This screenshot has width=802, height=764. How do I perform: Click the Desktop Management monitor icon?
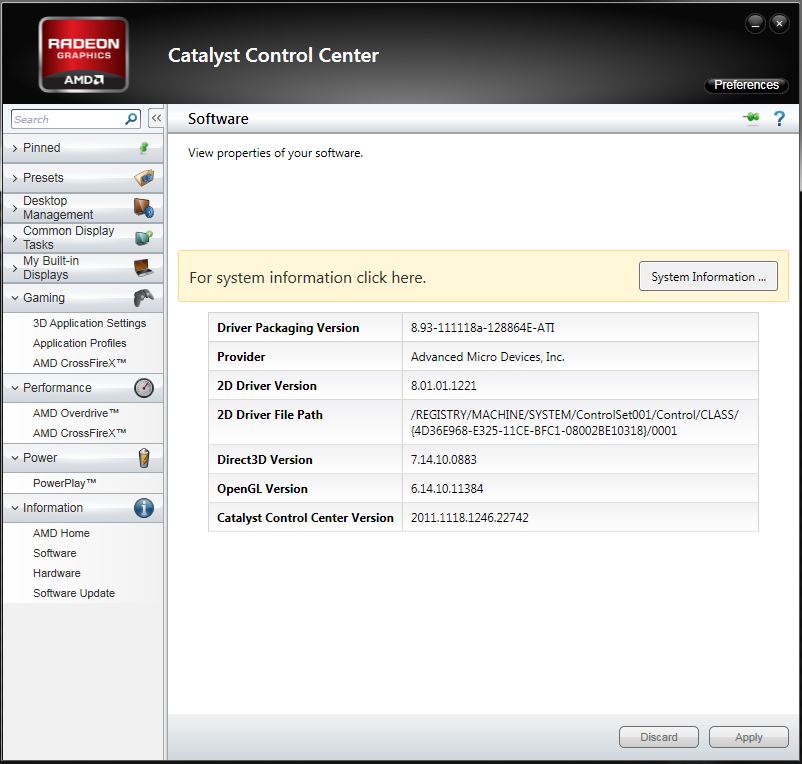pos(144,208)
